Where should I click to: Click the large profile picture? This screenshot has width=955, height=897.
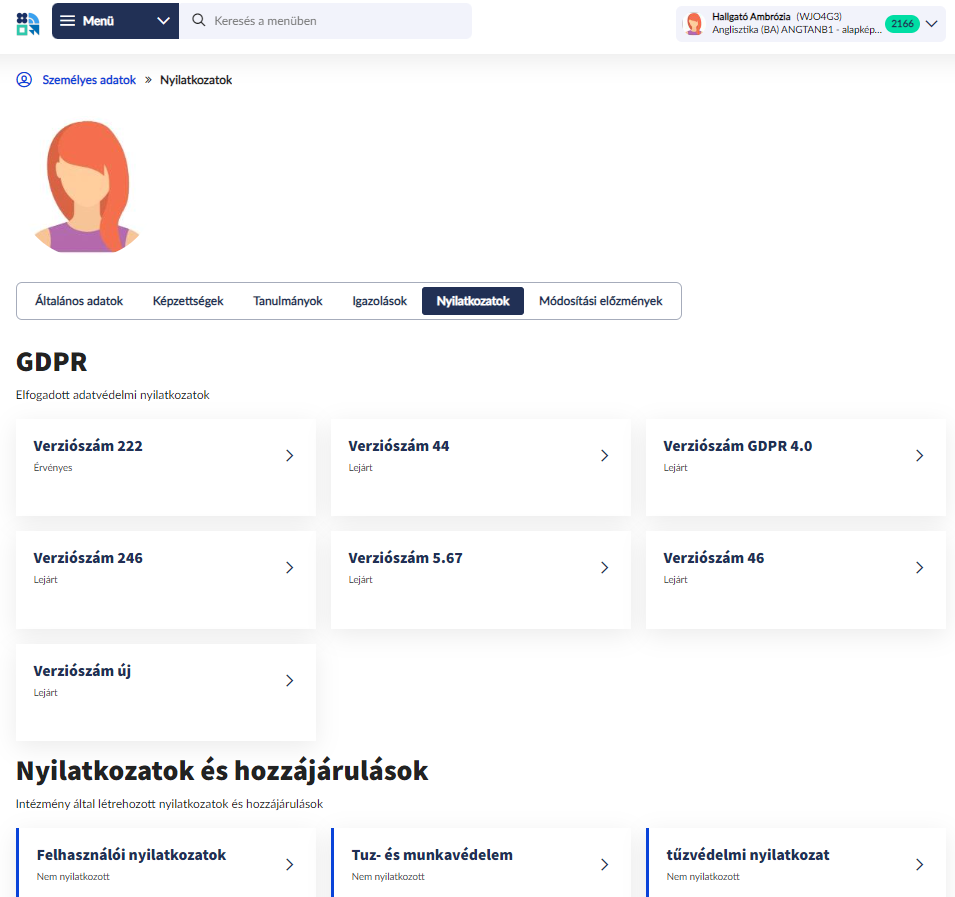tap(86, 186)
